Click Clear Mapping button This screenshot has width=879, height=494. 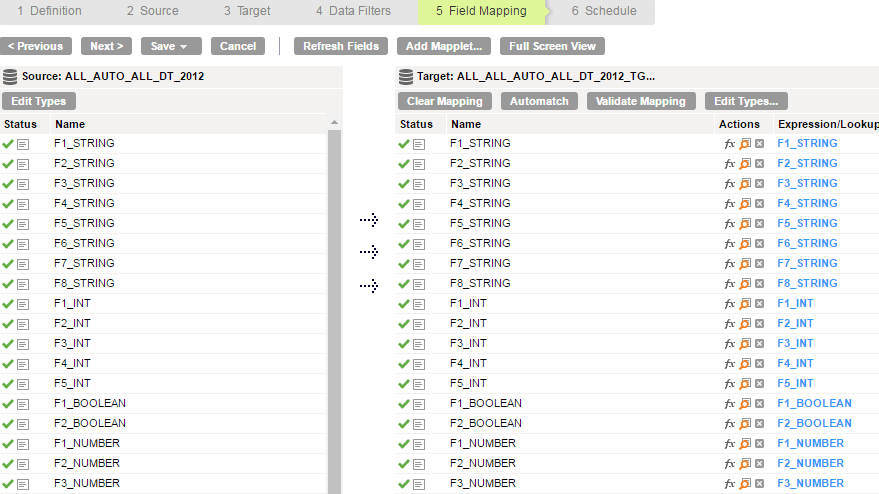445,101
